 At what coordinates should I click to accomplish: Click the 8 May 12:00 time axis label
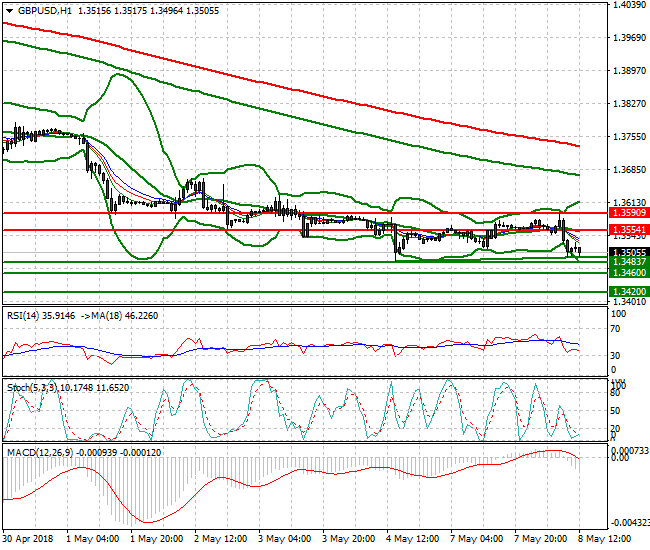point(604,539)
